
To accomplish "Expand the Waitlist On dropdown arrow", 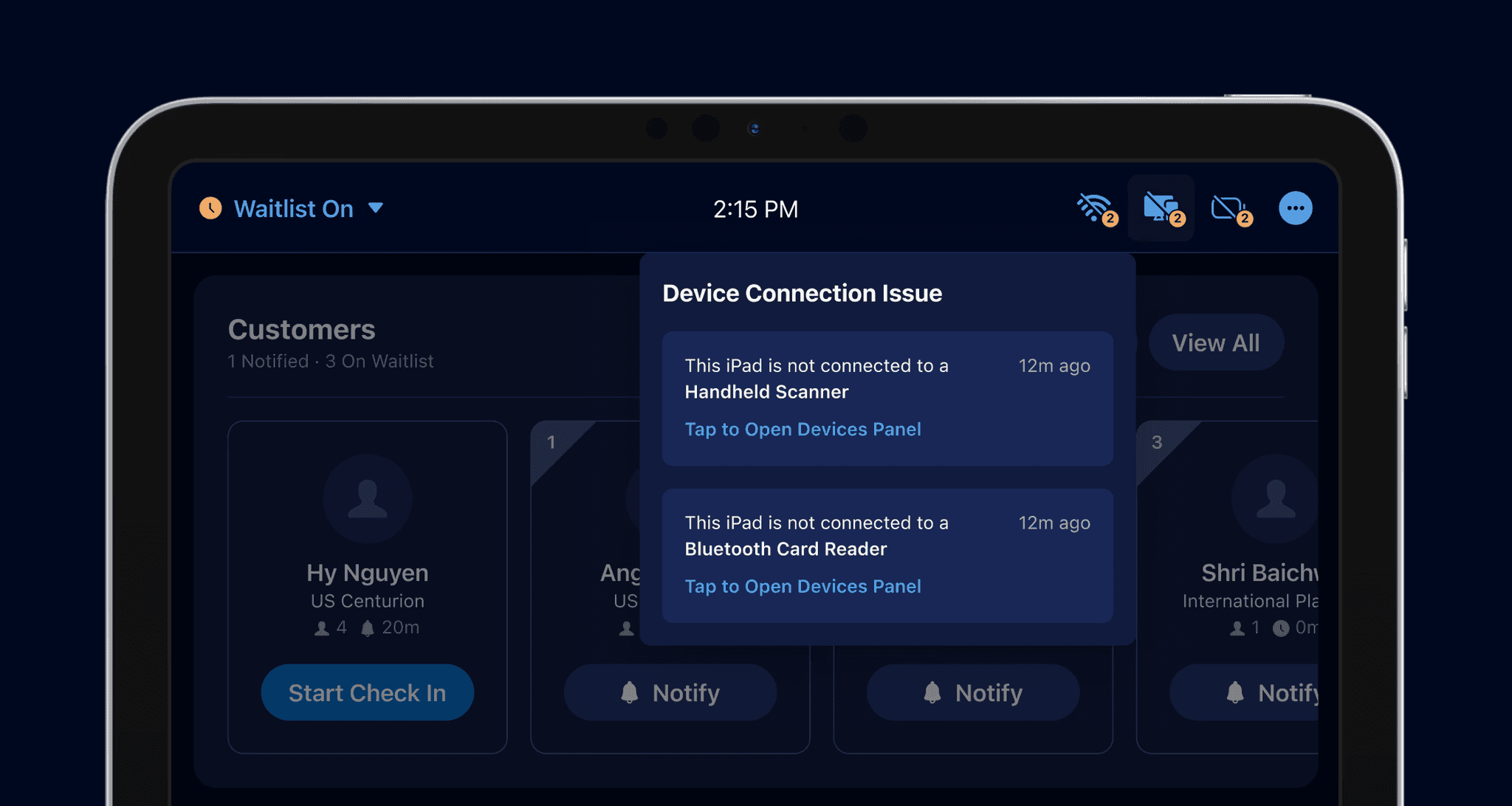I will pyautogui.click(x=376, y=208).
